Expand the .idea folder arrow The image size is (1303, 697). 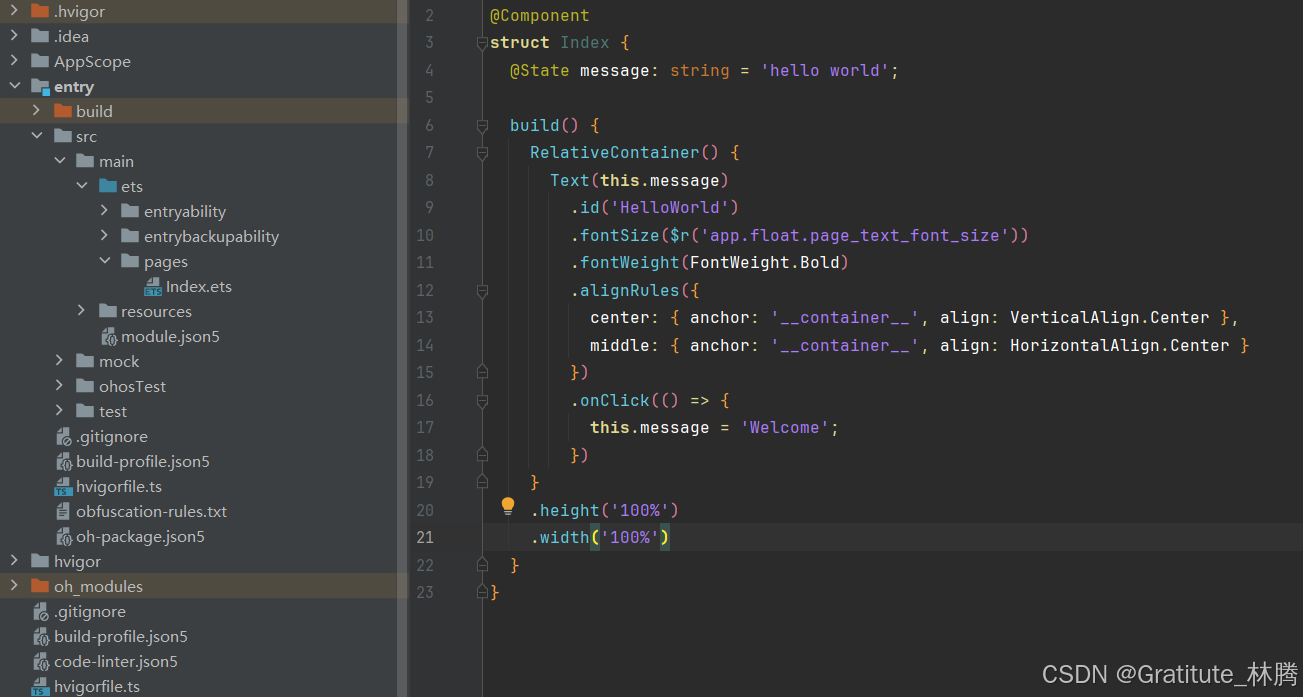[14, 36]
